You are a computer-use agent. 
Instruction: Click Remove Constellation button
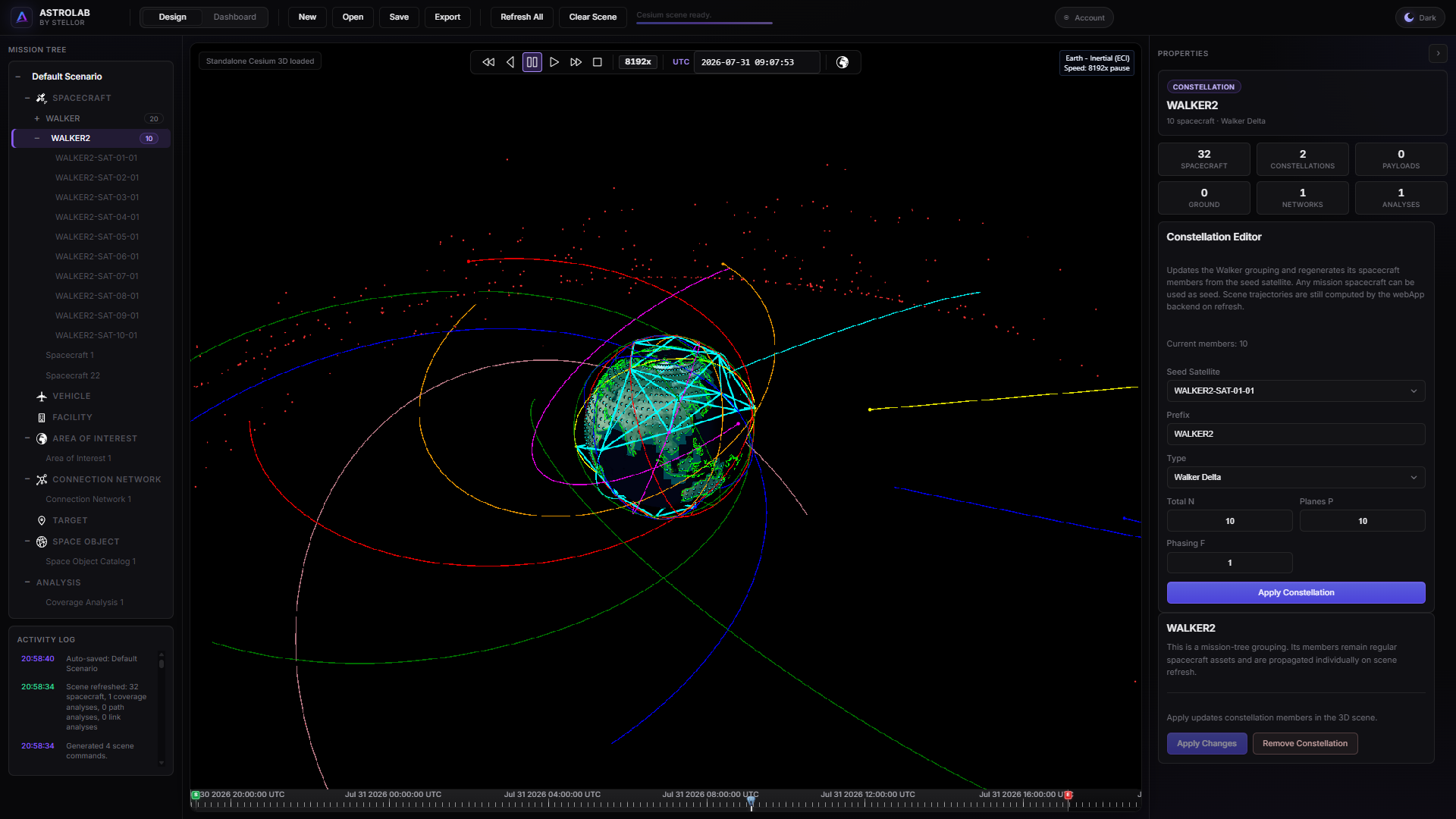(1304, 744)
